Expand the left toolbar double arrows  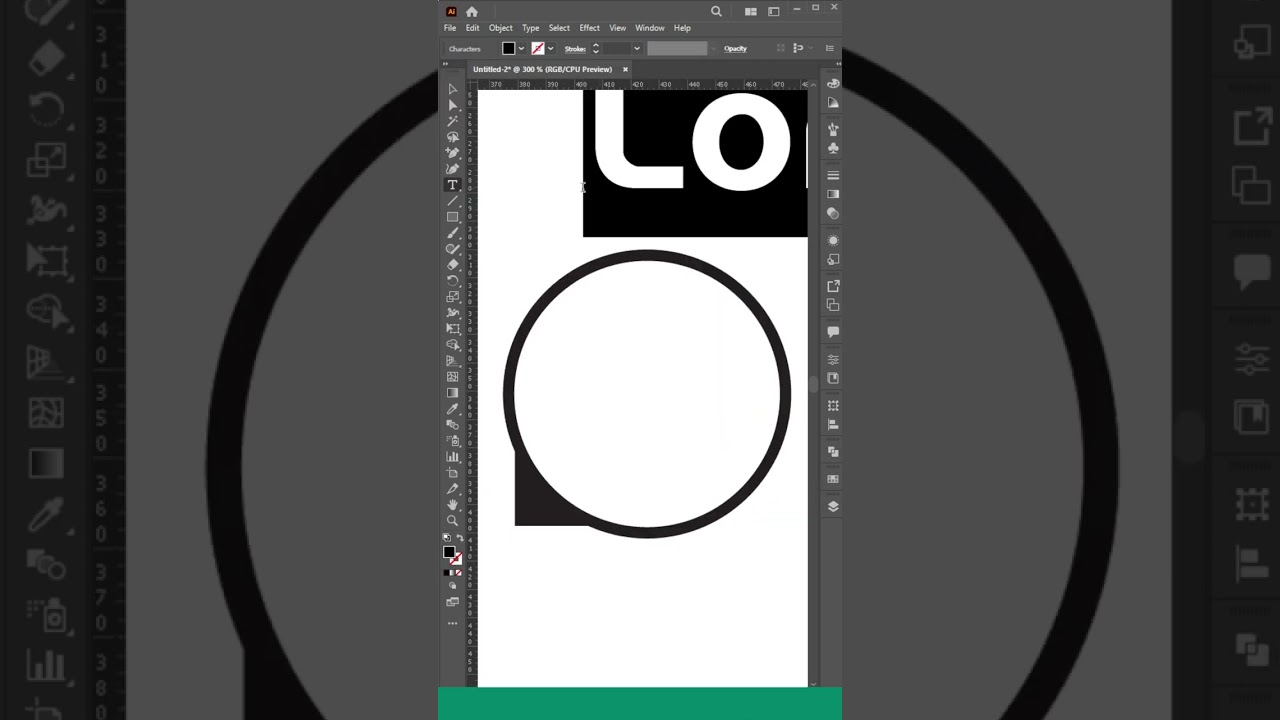click(446, 62)
